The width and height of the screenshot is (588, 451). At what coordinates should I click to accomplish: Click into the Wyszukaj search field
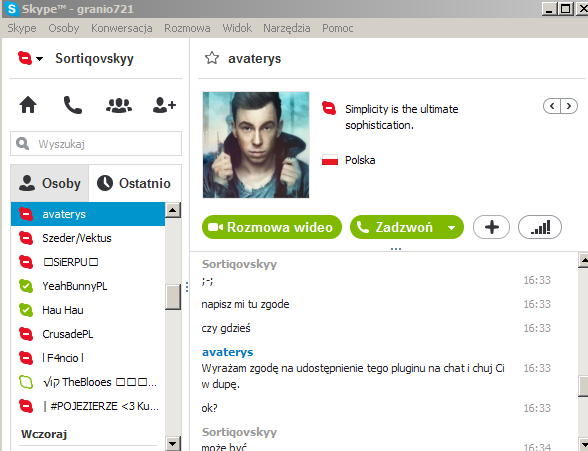pyautogui.click(x=96, y=144)
